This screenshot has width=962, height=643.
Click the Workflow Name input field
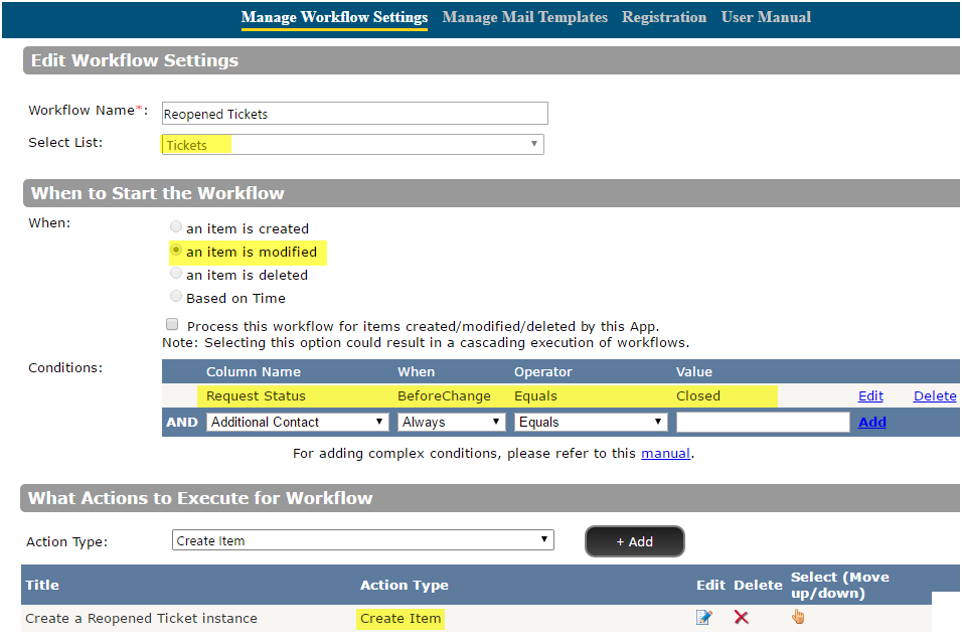[354, 113]
